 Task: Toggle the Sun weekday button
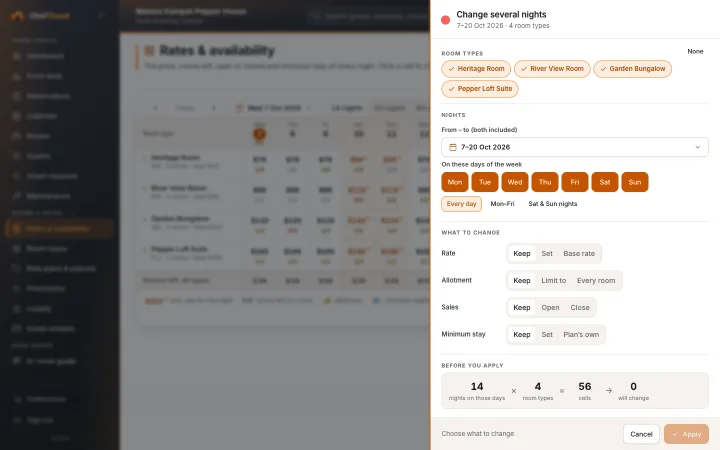point(635,182)
